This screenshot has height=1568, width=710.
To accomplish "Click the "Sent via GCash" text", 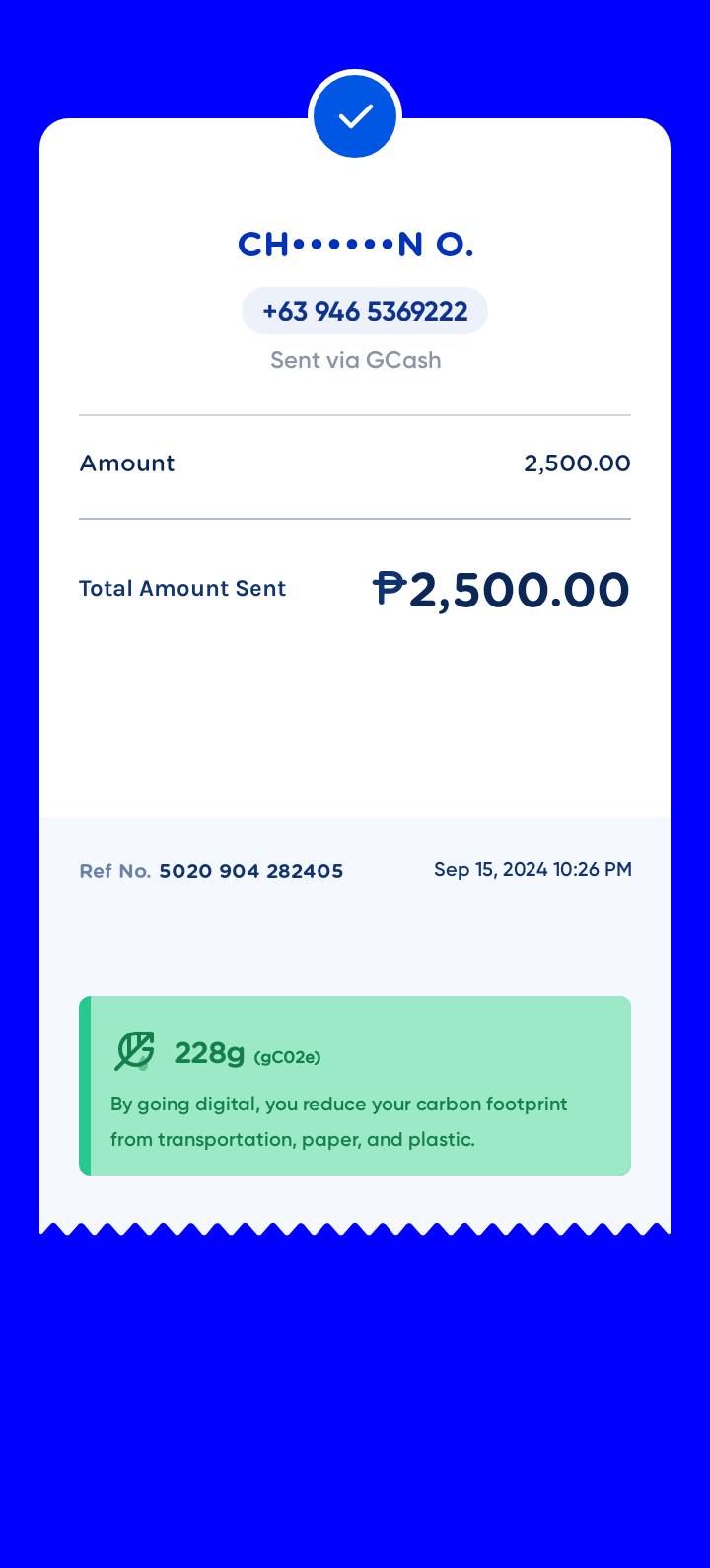I will tap(355, 360).
